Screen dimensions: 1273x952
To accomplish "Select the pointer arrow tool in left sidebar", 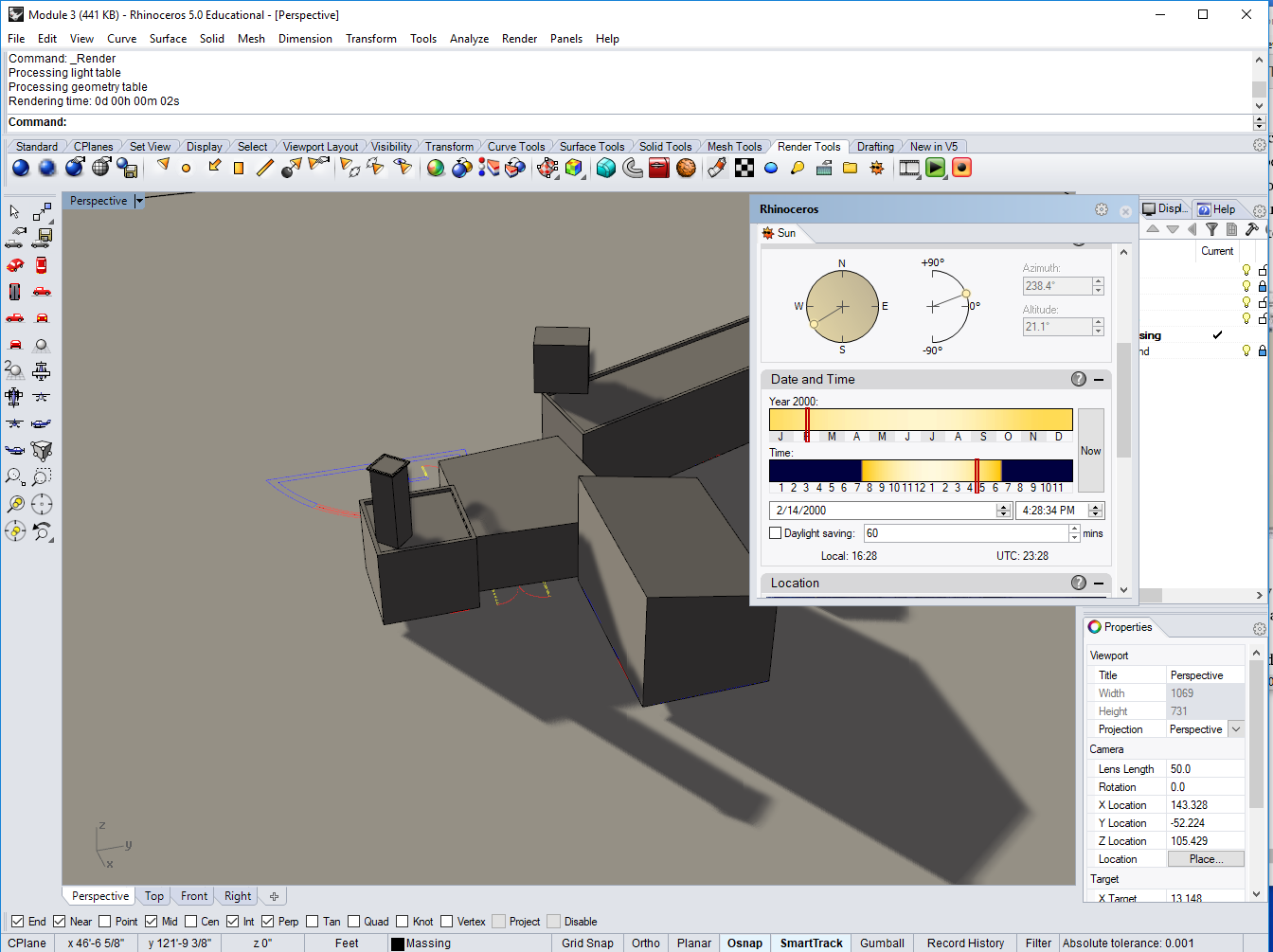I will click(x=15, y=211).
